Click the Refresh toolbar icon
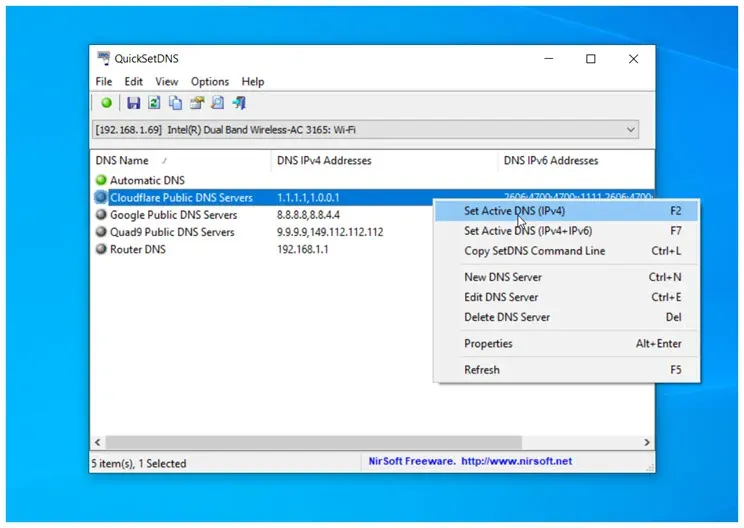The width and height of the screenshot is (744, 528). pos(154,103)
